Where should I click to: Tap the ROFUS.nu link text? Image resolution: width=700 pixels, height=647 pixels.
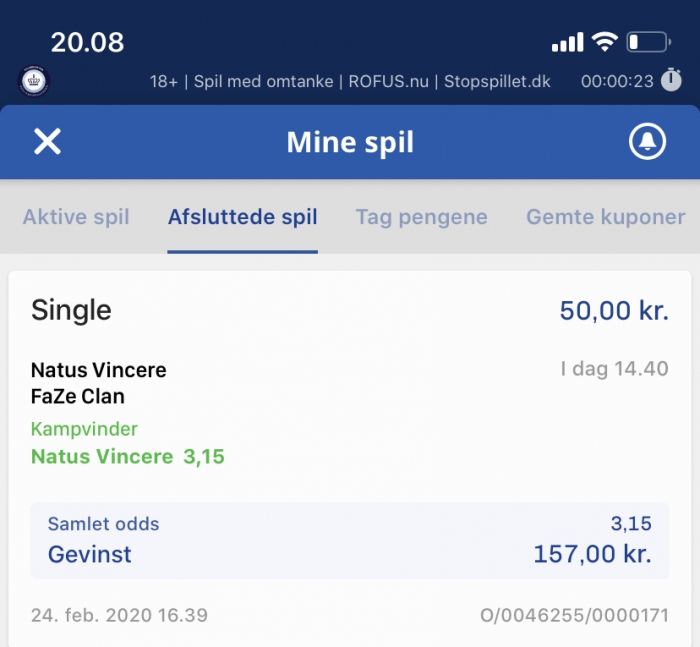coord(388,81)
